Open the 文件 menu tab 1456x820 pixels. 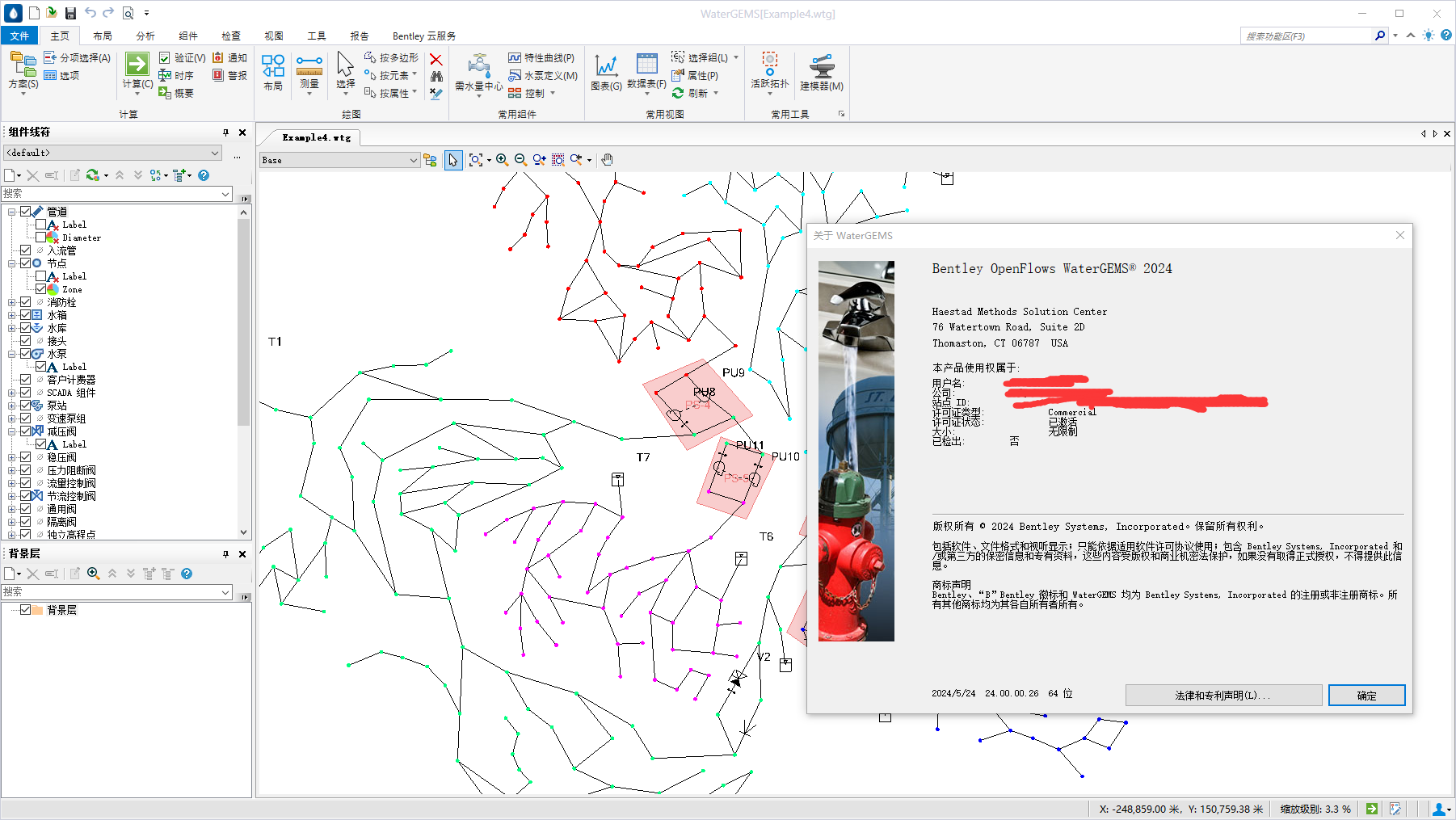pyautogui.click(x=19, y=36)
